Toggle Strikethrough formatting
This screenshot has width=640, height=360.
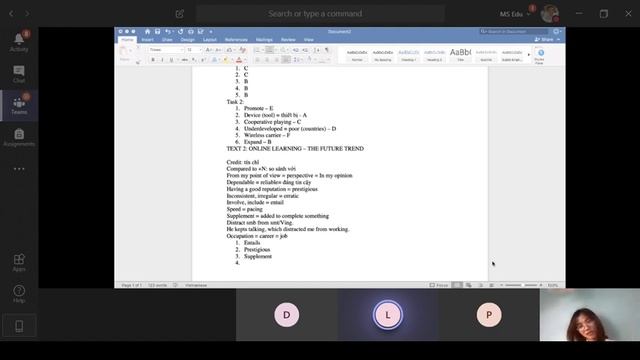(184, 60)
